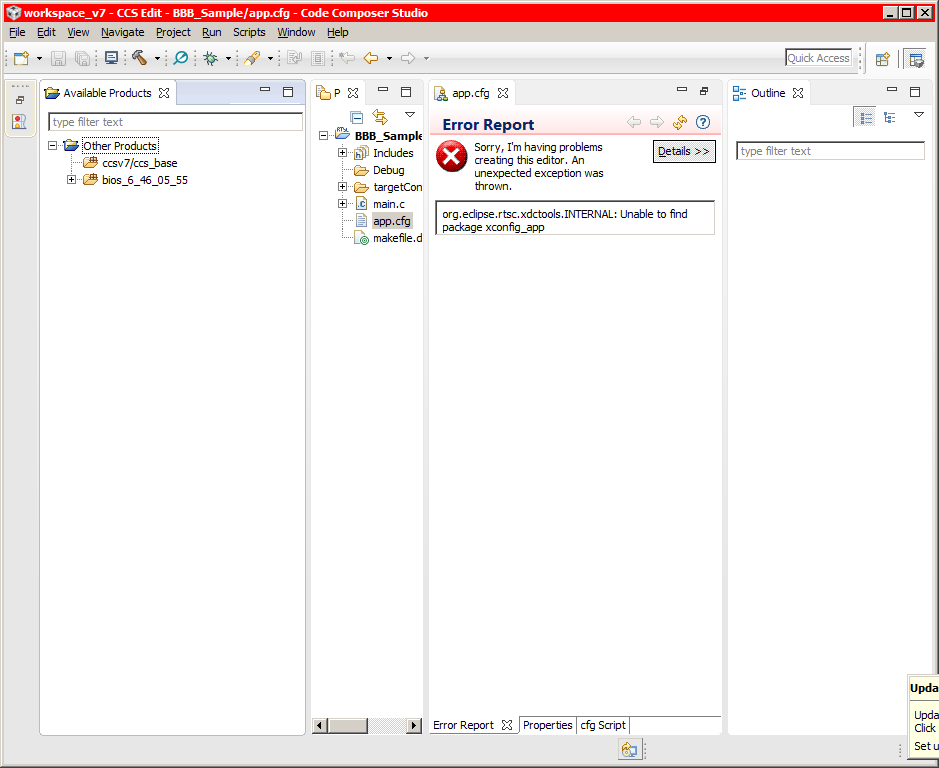Image resolution: width=939 pixels, height=768 pixels.
Task: Open the New wizard dropdown arrow
Action: 40,59
